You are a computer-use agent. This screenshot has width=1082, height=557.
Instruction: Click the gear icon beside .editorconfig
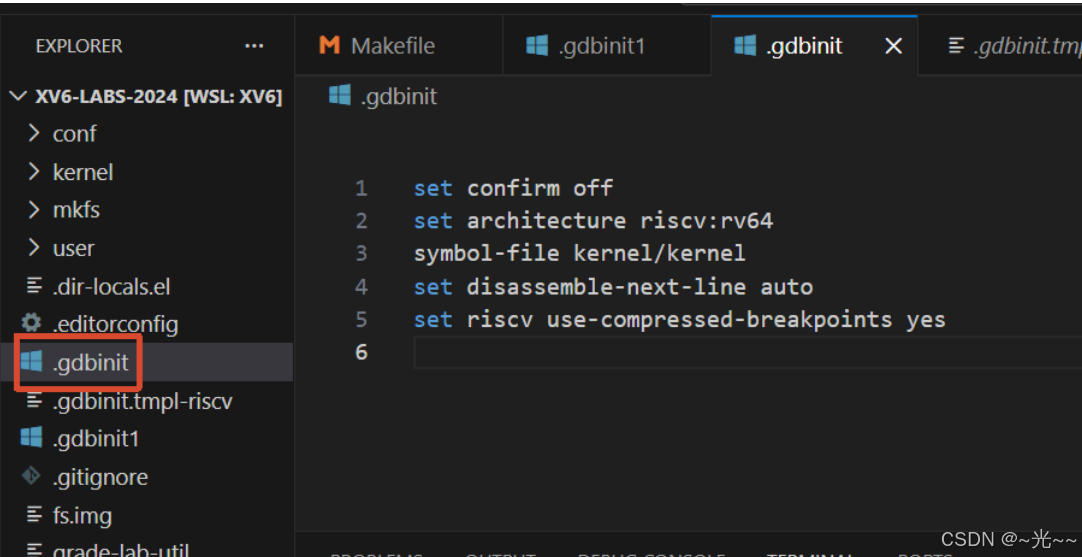coord(31,324)
